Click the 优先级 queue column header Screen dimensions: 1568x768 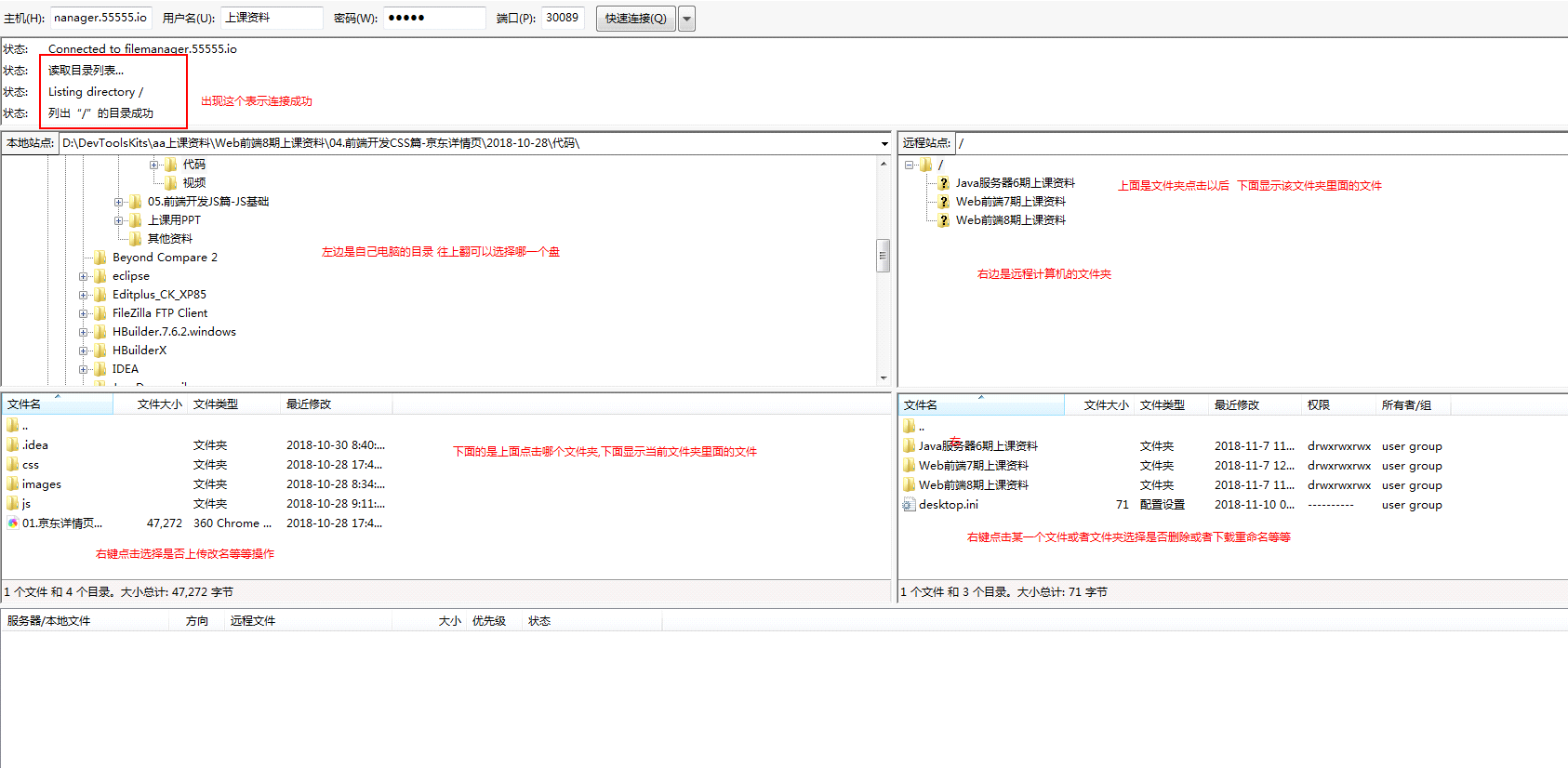click(x=495, y=621)
